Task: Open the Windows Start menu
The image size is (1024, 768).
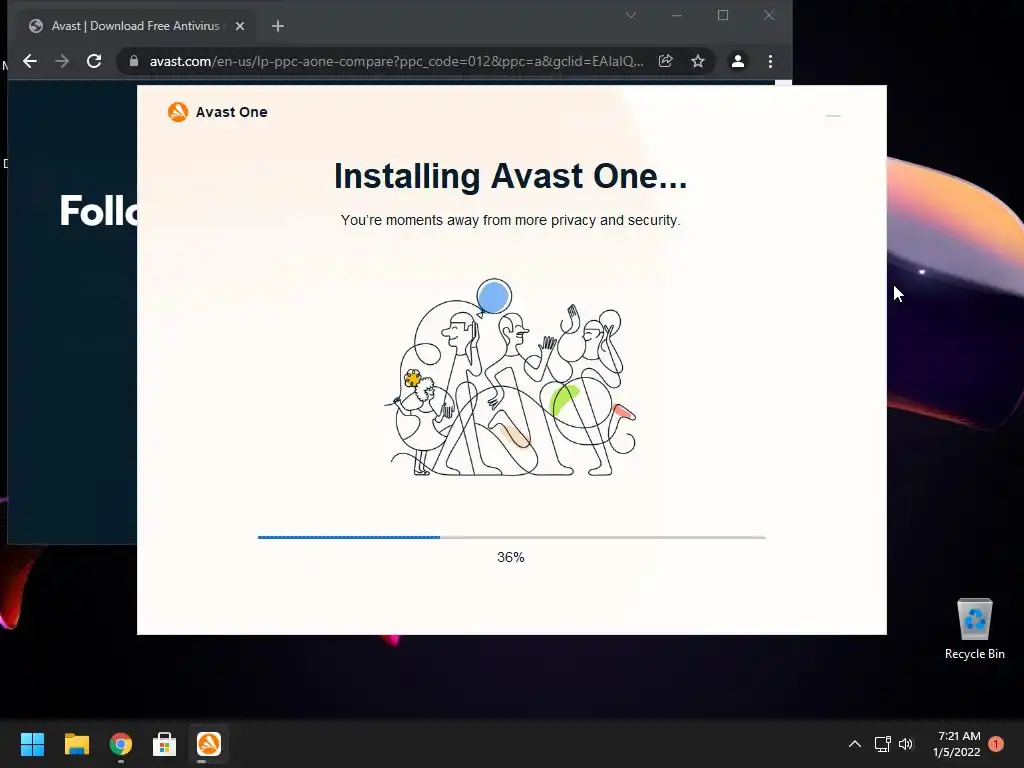Action: (32, 744)
